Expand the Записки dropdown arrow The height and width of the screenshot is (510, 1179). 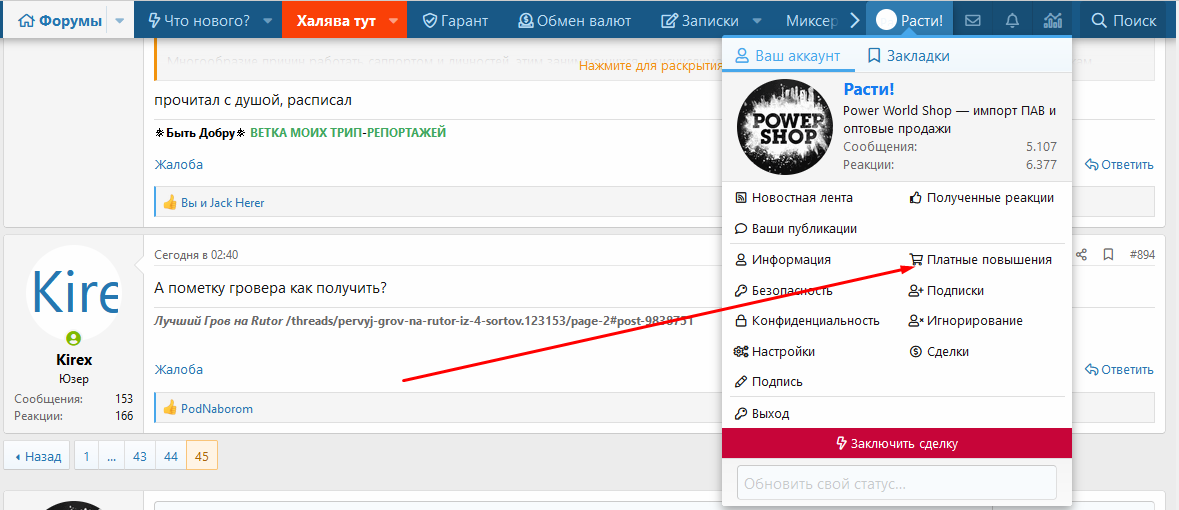[x=757, y=20]
